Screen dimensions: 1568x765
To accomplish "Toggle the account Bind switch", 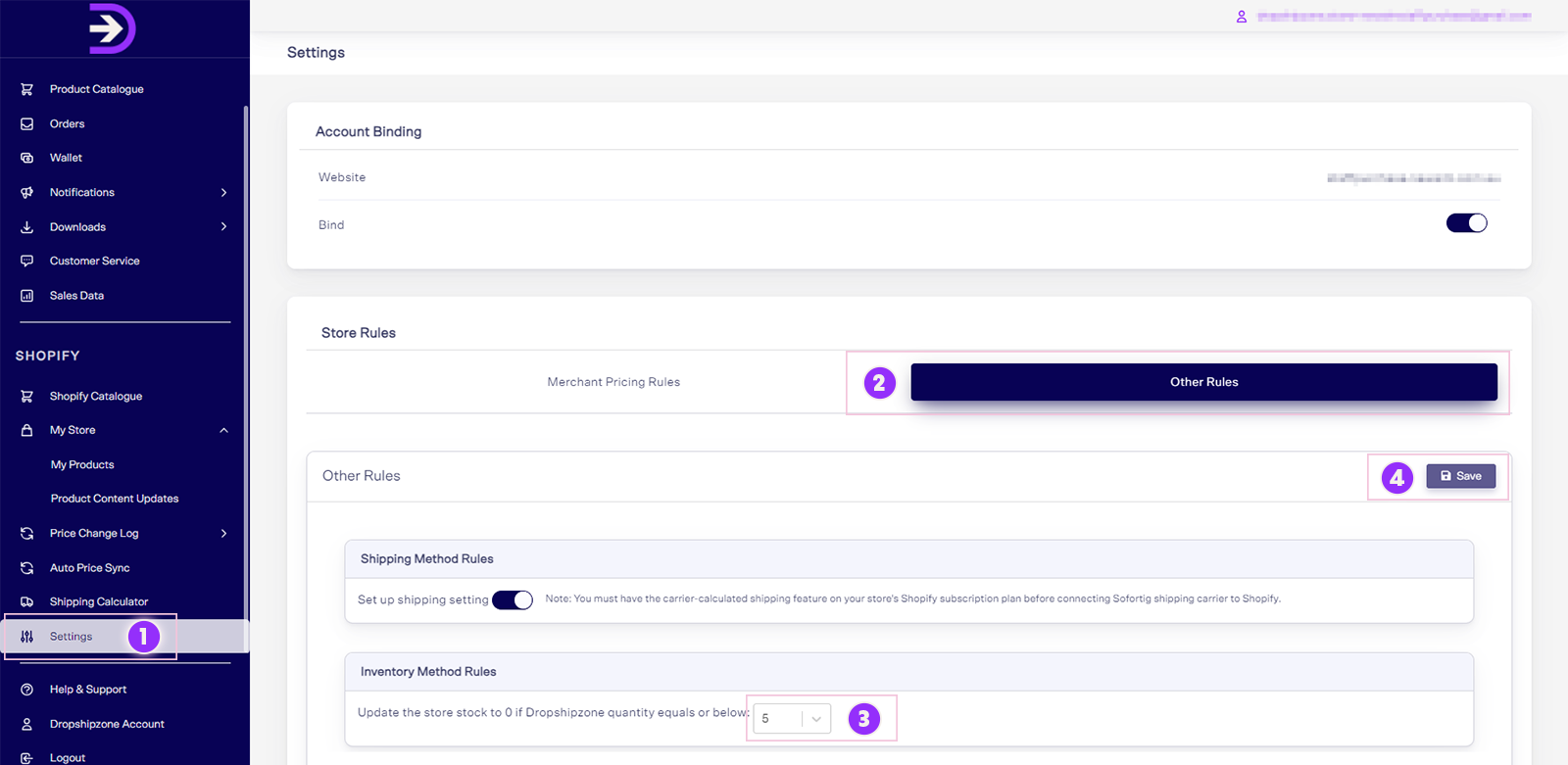I will (x=1467, y=223).
